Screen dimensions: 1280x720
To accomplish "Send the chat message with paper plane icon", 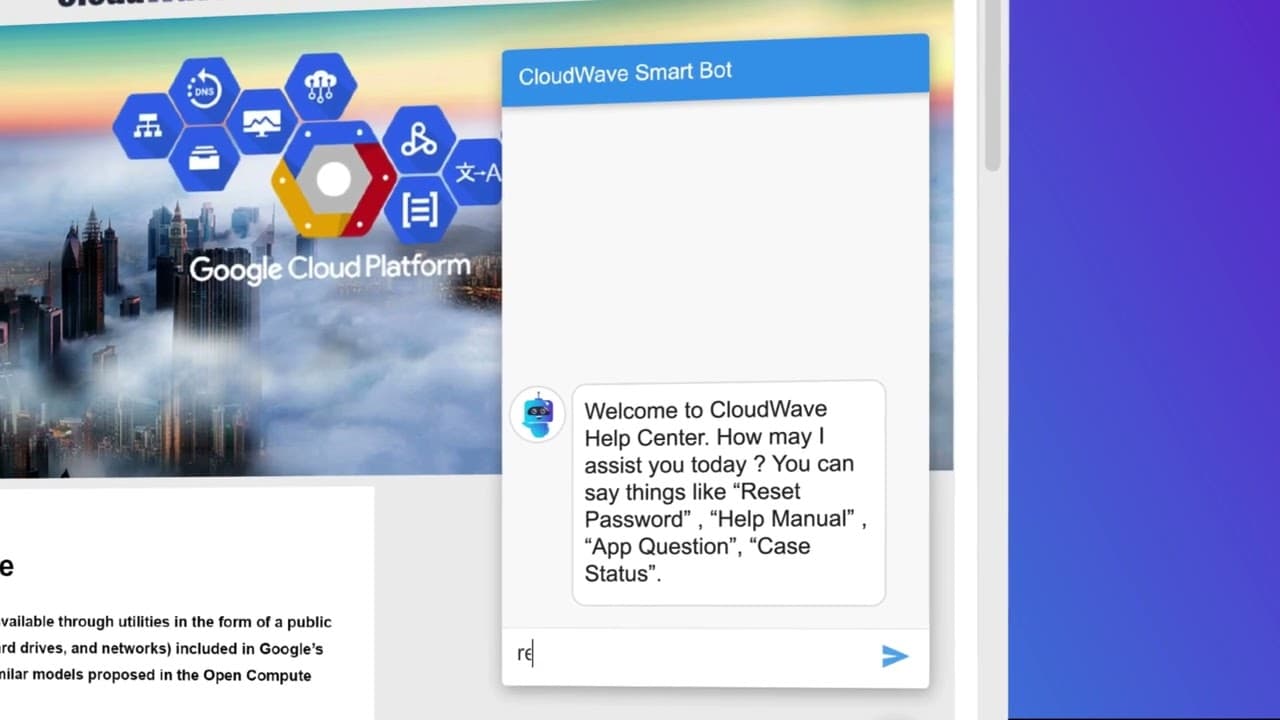I will [895, 656].
